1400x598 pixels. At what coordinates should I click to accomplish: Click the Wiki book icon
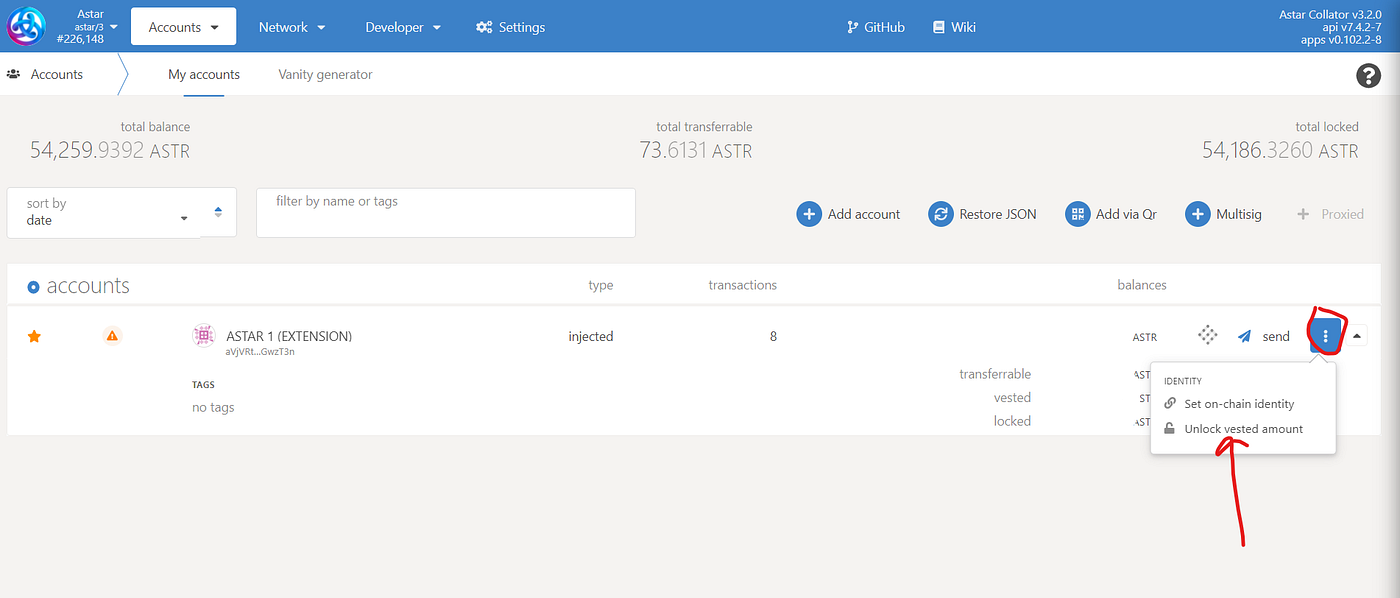(939, 27)
